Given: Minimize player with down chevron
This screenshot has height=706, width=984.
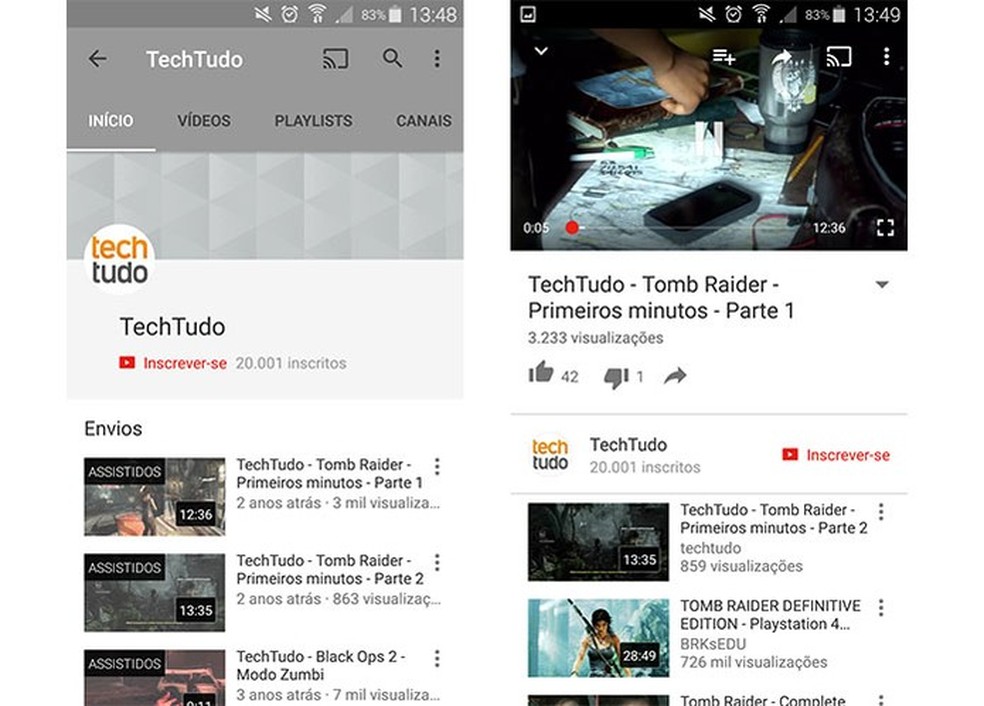Looking at the screenshot, I should coord(541,51).
